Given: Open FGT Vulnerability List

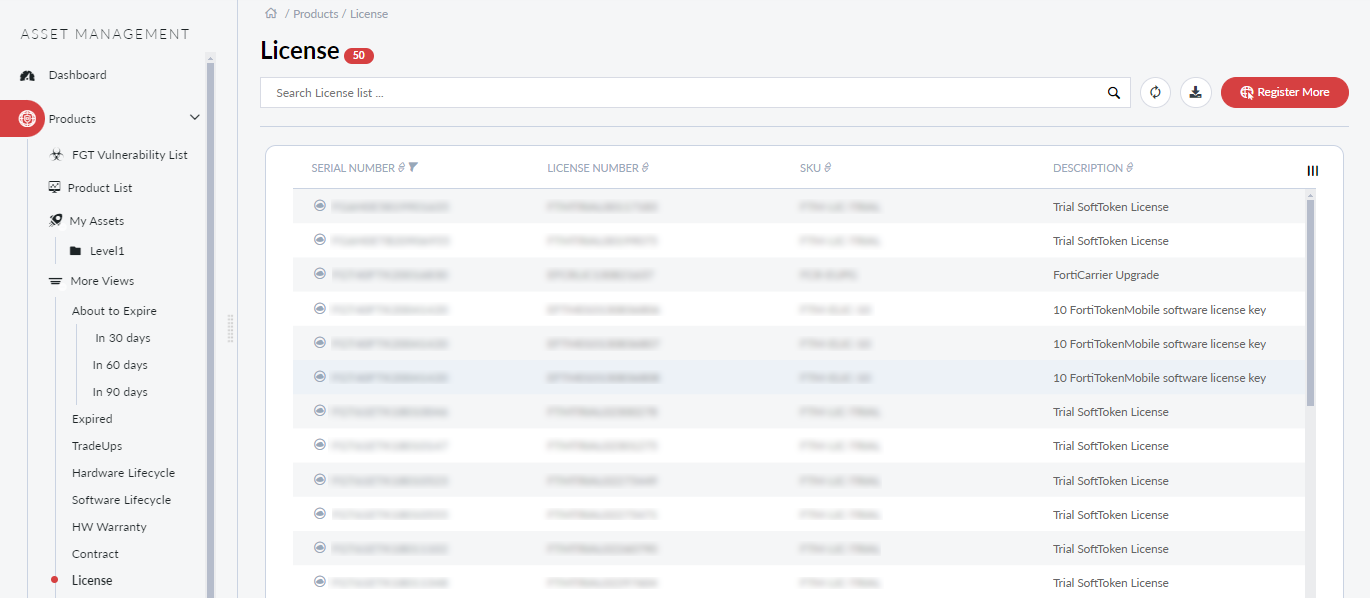Looking at the screenshot, I should [130, 155].
